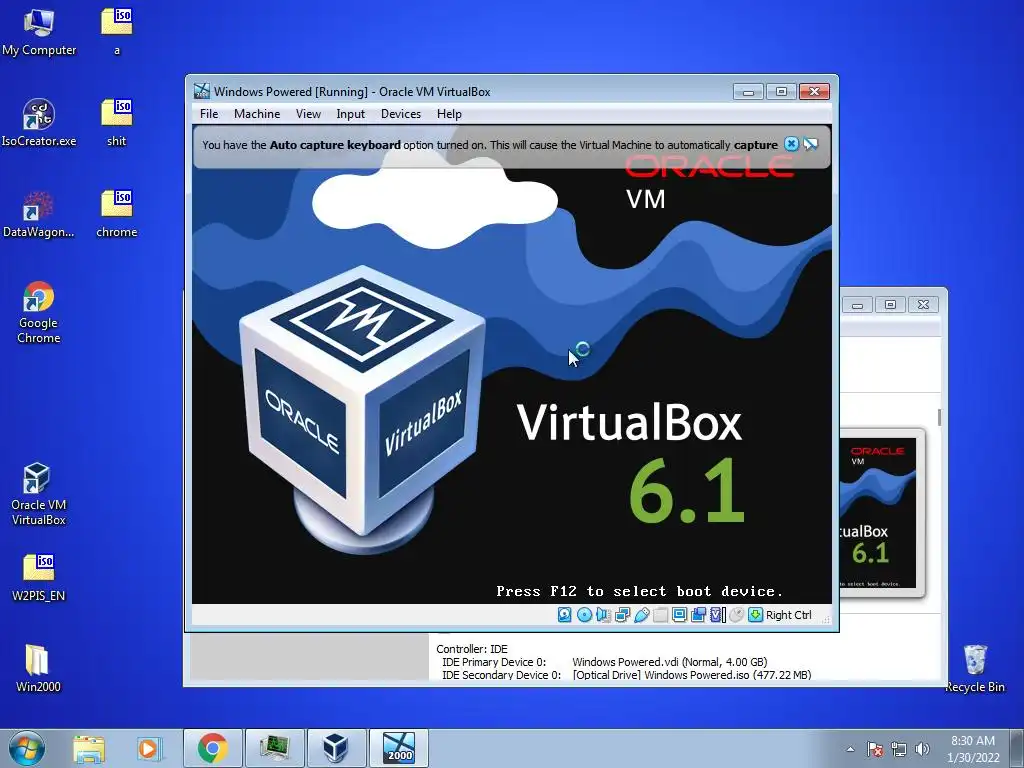
Task: Click the Windows Powered.vdi (Normal, 4.00 GB) entry
Action: [x=669, y=662]
